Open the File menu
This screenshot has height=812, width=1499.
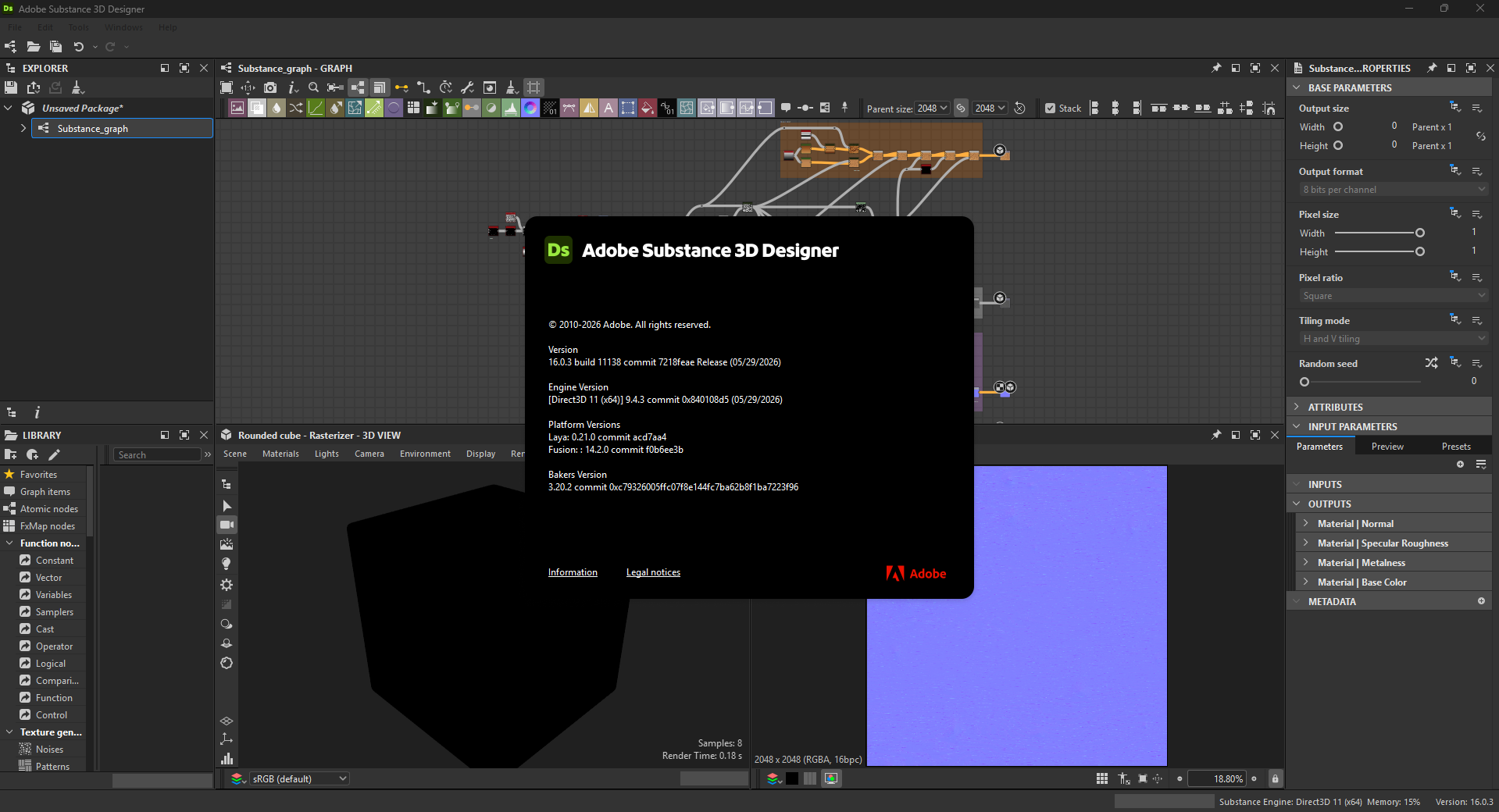pyautogui.click(x=15, y=27)
